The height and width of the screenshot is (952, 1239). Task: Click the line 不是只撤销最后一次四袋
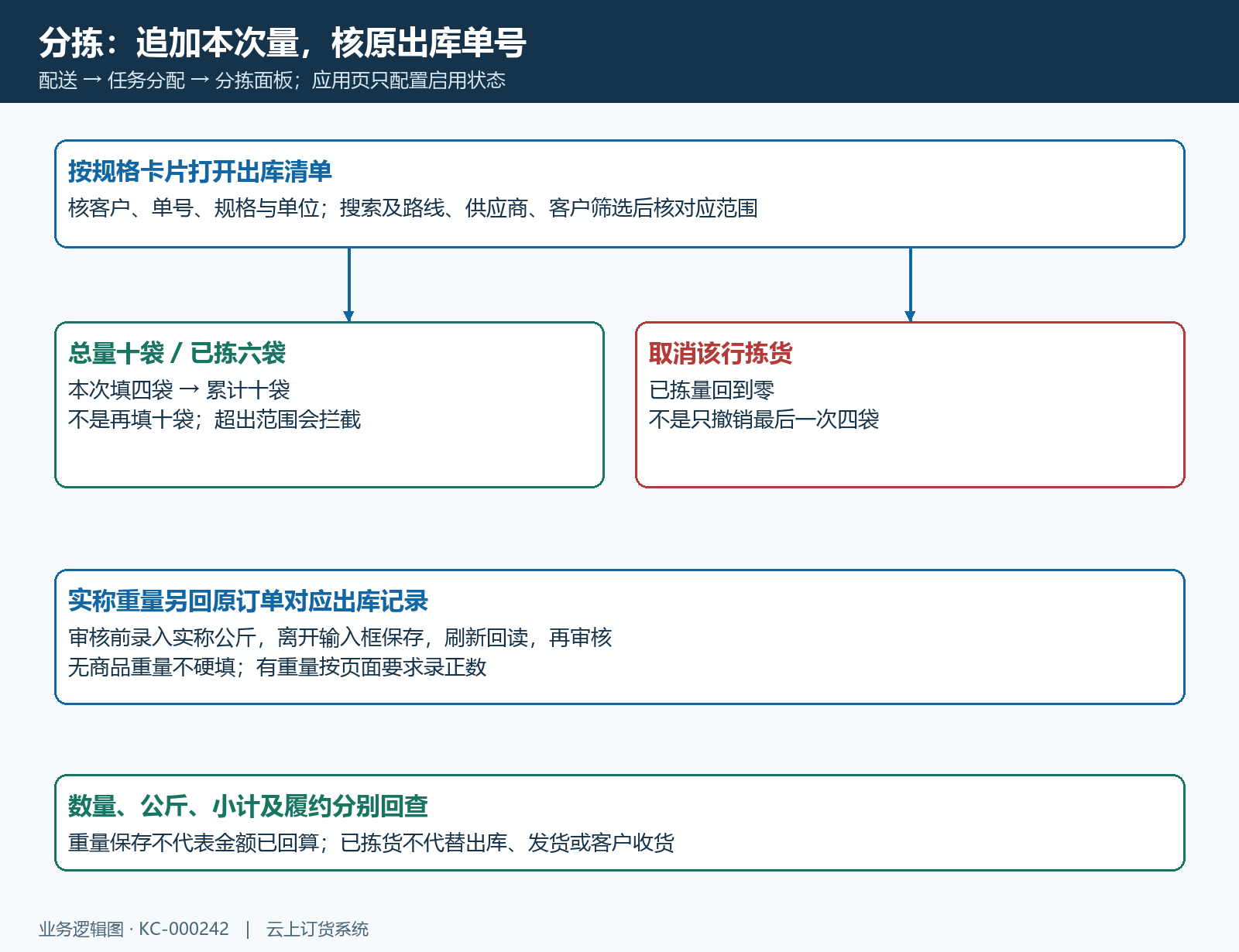(x=764, y=419)
